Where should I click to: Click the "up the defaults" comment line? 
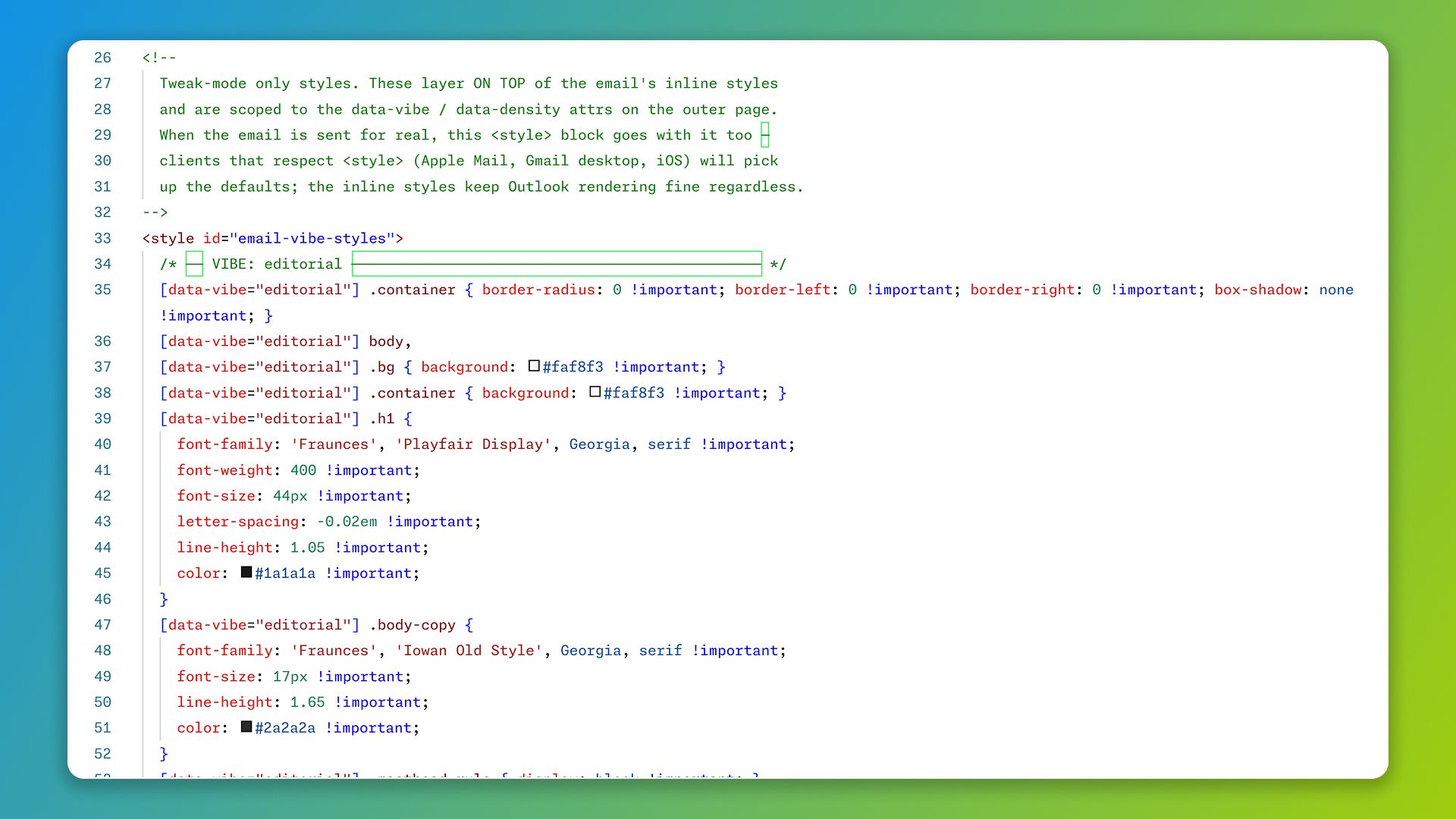tap(482, 187)
